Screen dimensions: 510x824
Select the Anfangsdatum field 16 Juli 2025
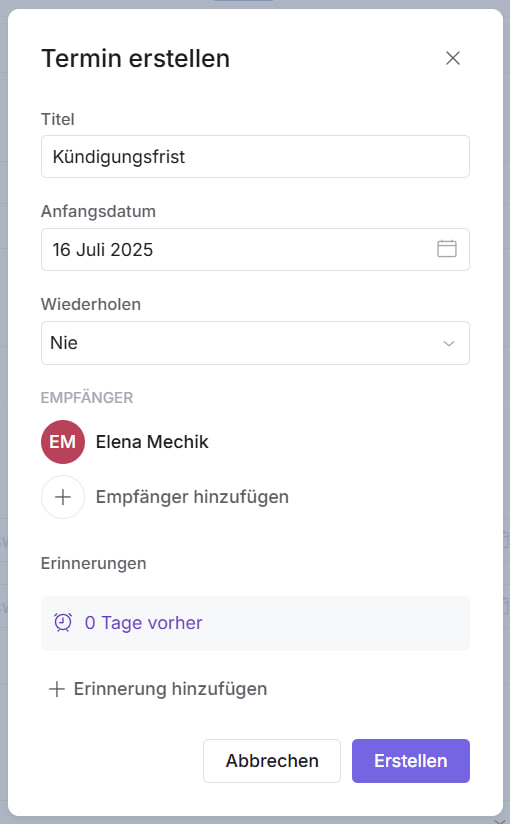tap(256, 250)
